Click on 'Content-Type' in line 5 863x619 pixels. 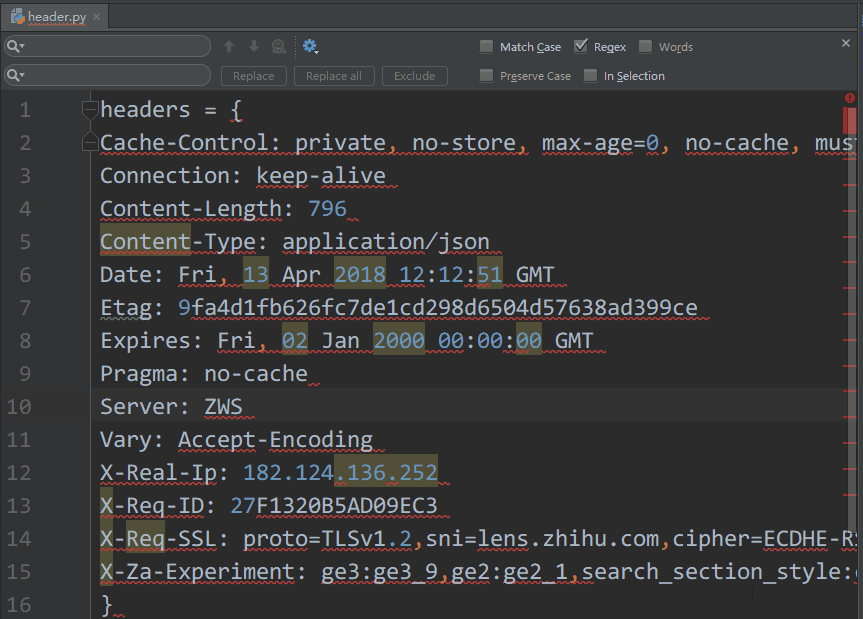click(x=178, y=242)
